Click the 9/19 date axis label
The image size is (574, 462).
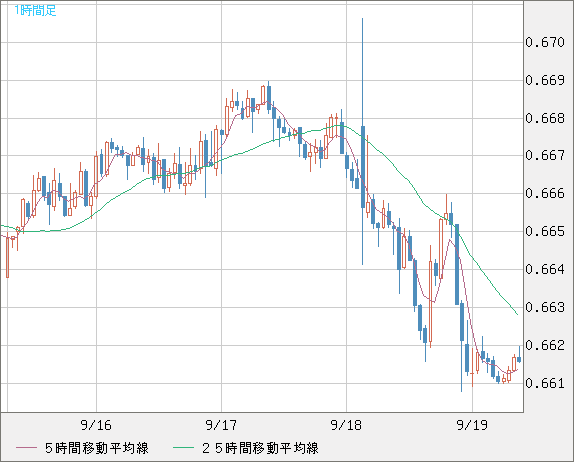[472, 425]
